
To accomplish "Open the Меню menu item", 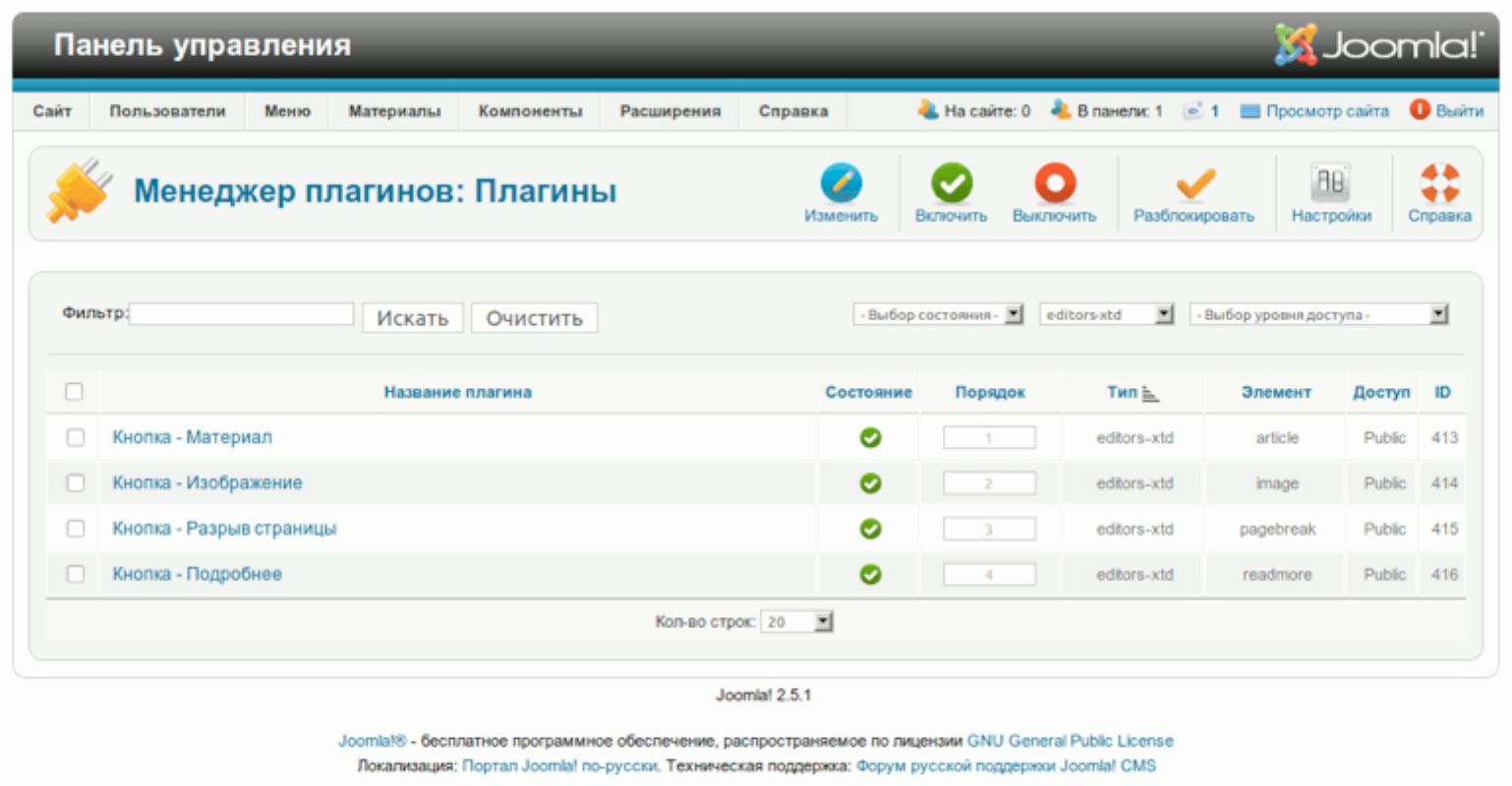I will (287, 111).
